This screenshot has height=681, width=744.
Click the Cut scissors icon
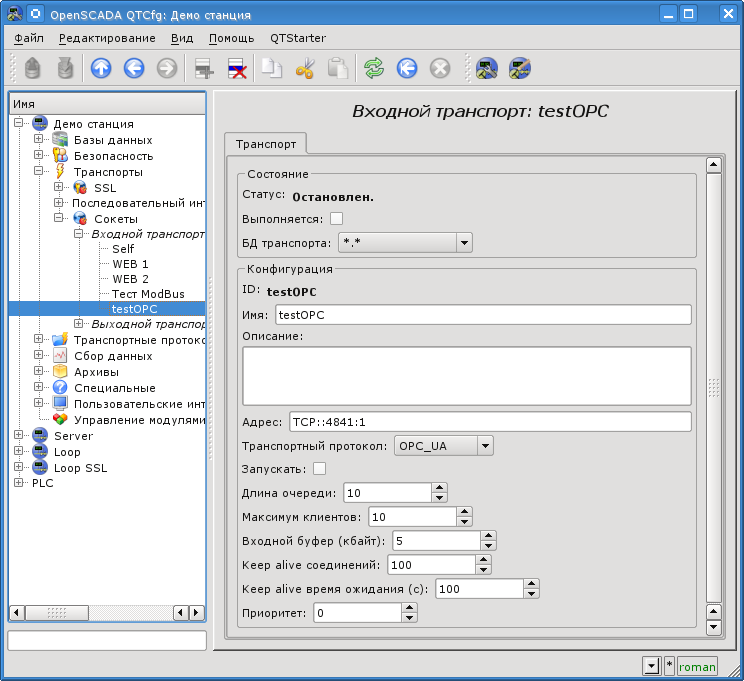point(305,68)
